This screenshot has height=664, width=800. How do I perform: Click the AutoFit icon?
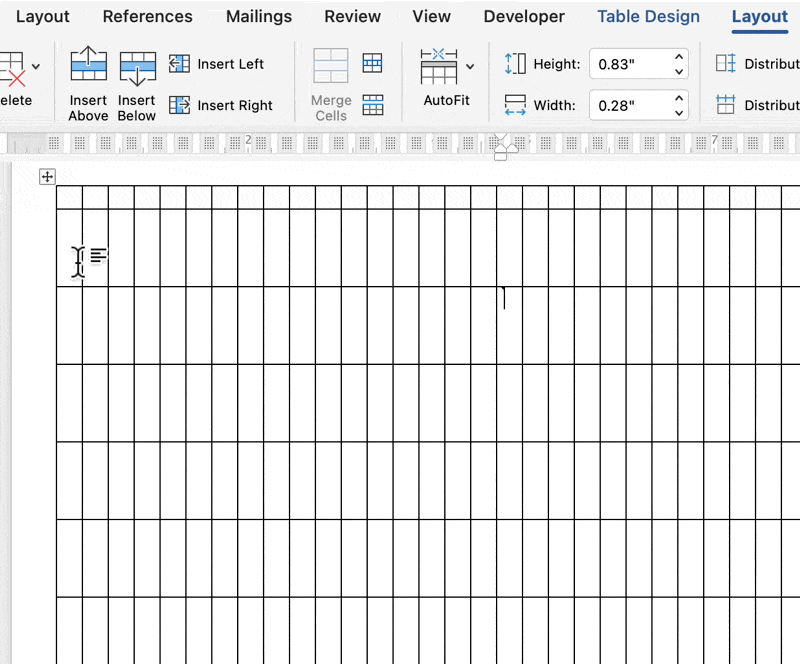click(439, 66)
